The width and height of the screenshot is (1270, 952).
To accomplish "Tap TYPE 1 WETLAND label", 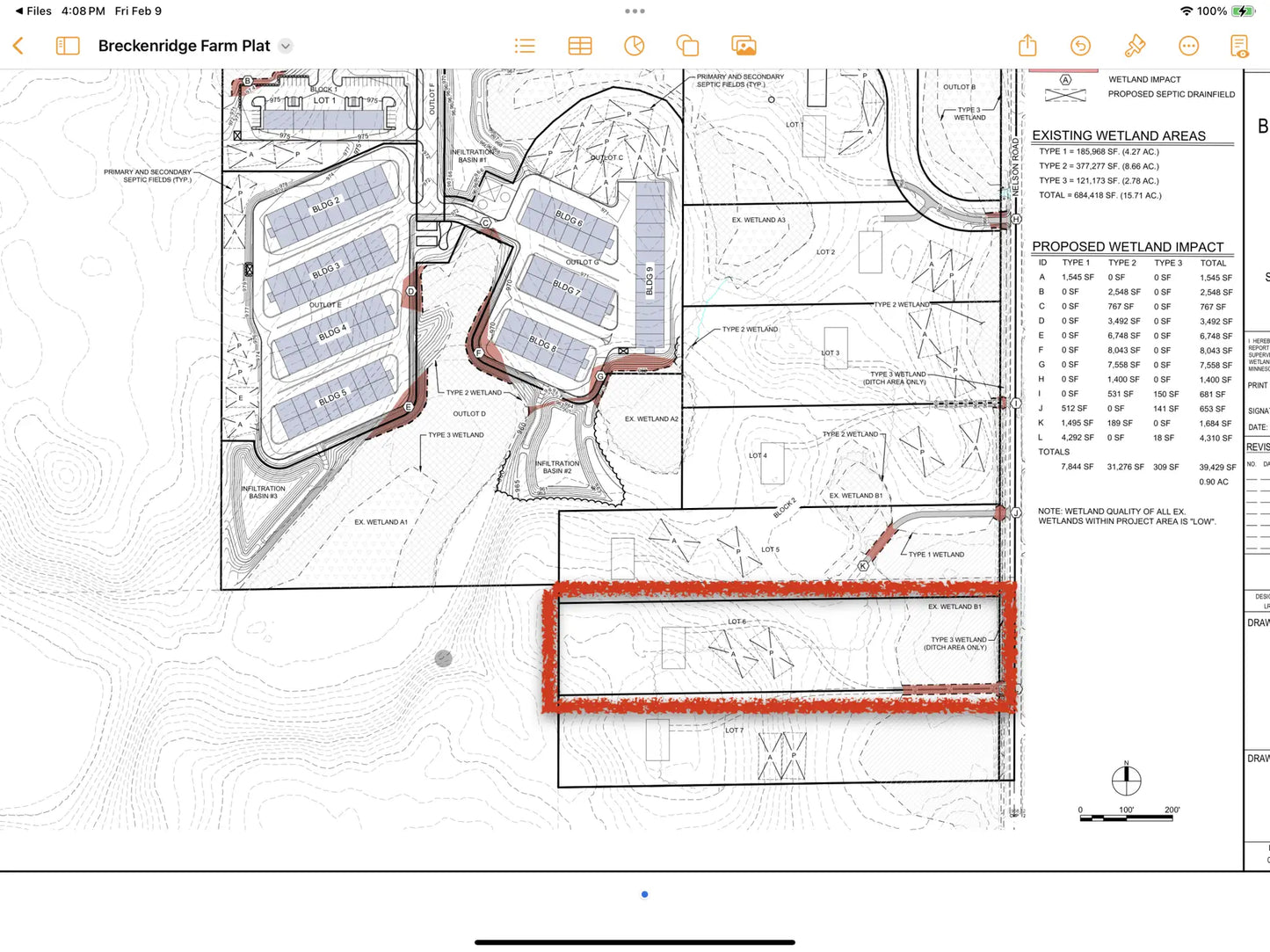I will tap(936, 555).
